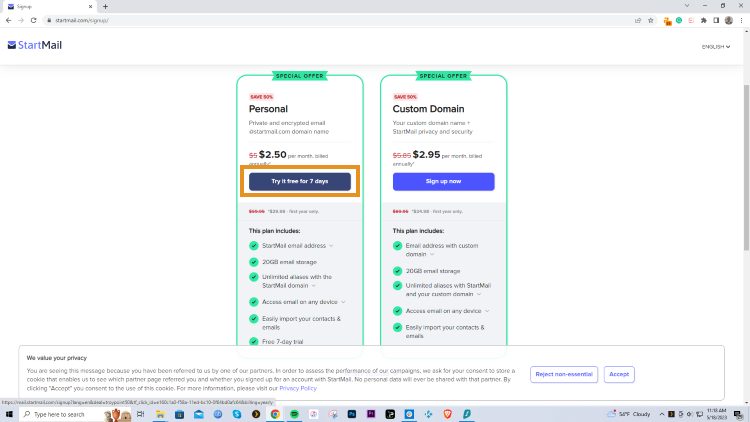Open the Chrome three-dot menu
The width and height of the screenshot is (750, 422).
point(741,20)
